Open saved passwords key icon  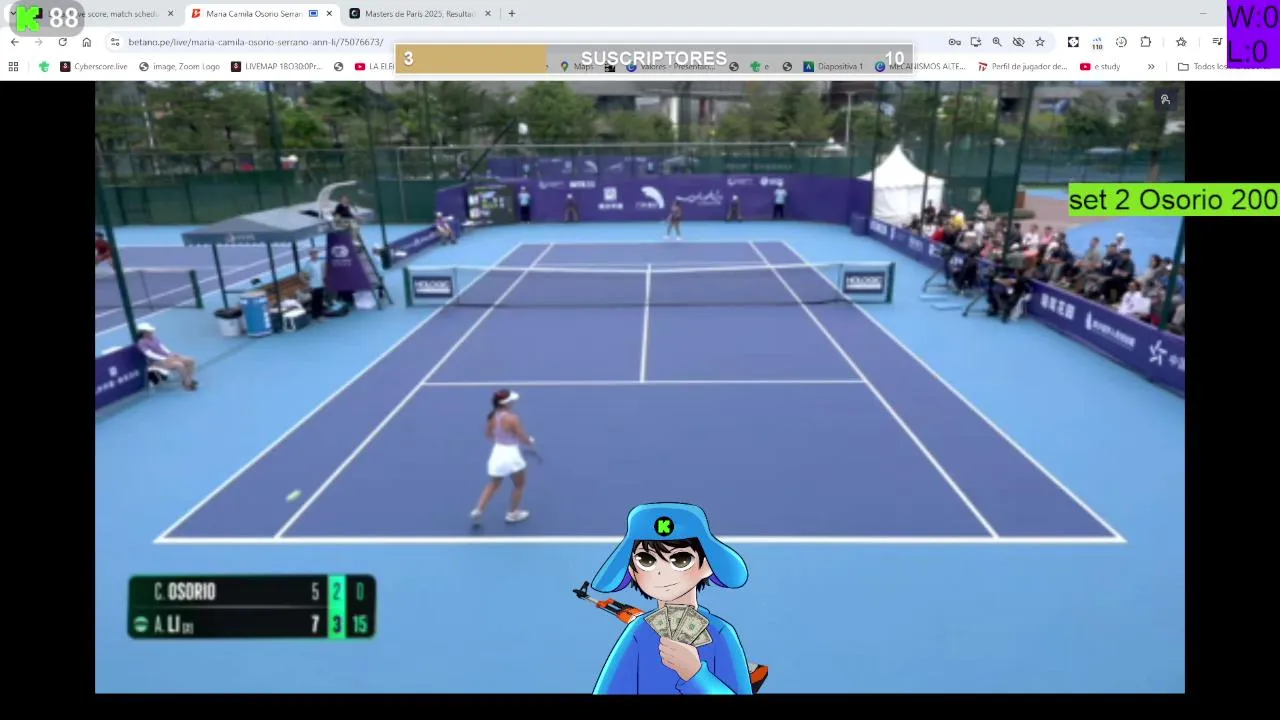pos(954,42)
